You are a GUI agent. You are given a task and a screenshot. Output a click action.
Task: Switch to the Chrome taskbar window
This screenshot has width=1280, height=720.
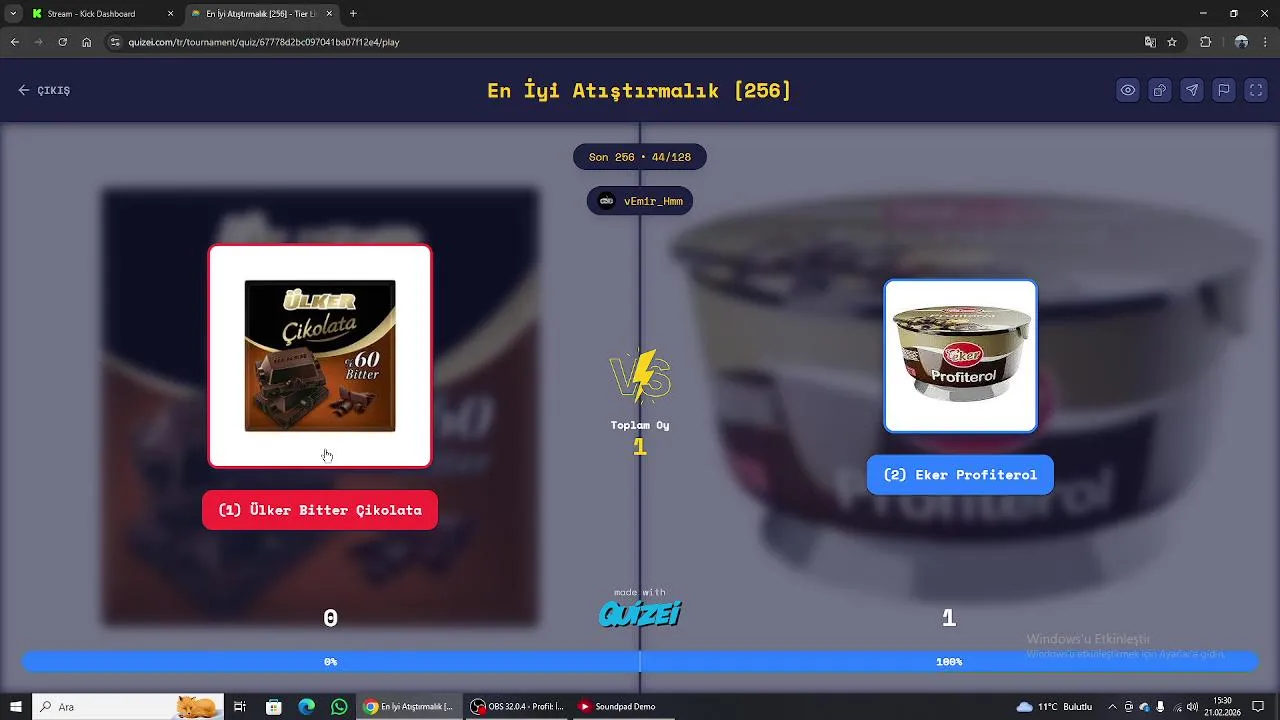coord(410,707)
